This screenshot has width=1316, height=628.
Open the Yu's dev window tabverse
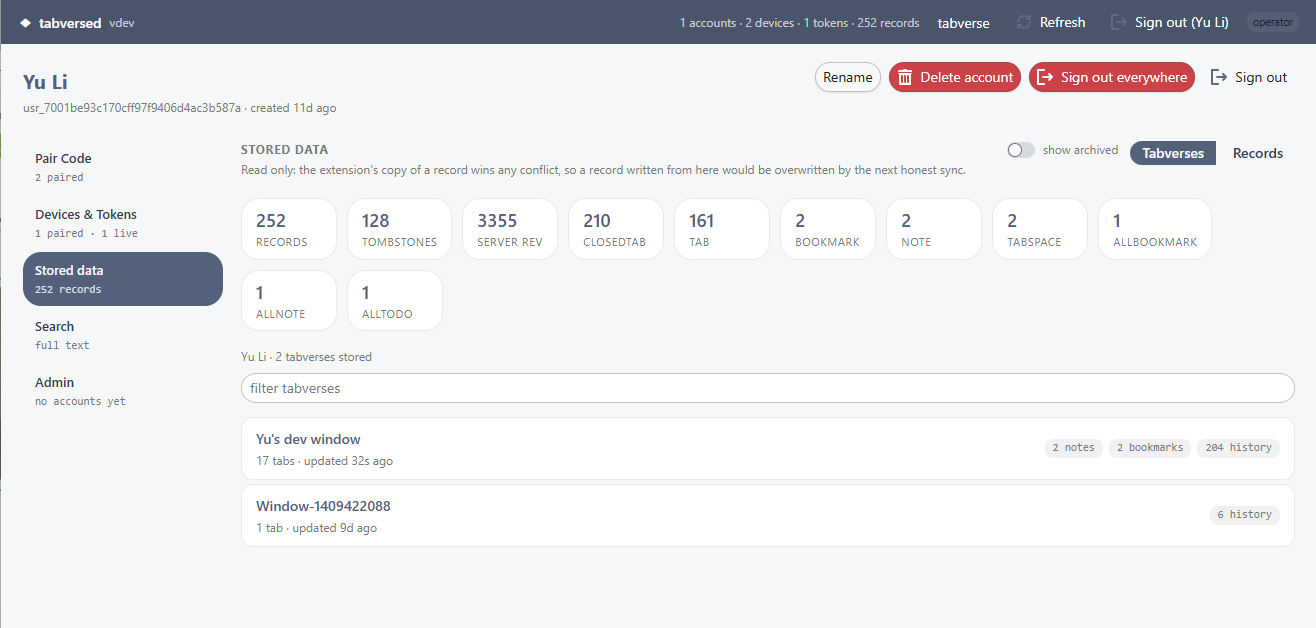pyautogui.click(x=768, y=448)
